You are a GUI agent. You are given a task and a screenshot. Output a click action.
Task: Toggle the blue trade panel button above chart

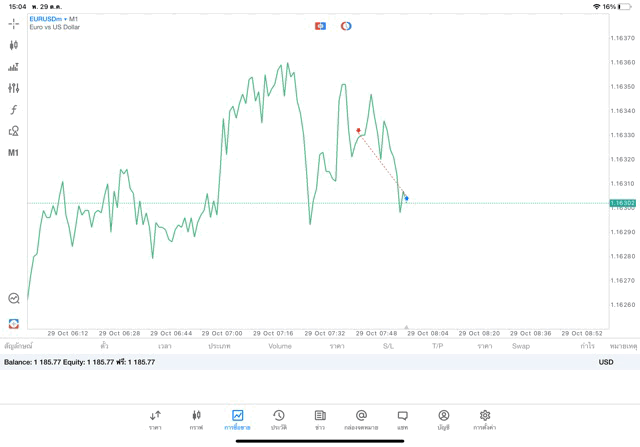[x=320, y=26]
